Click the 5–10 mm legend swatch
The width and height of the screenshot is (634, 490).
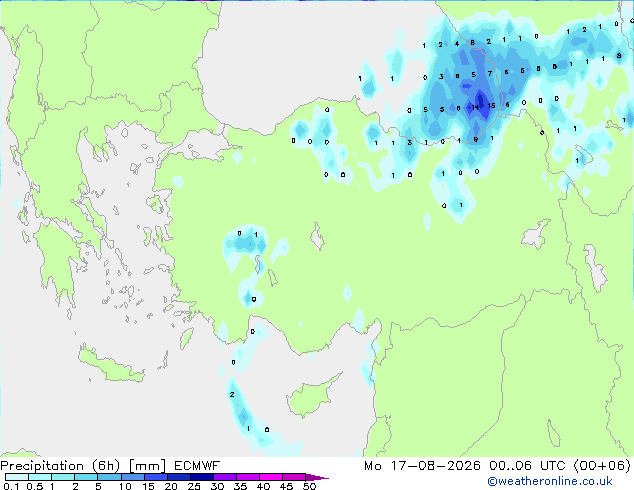[109, 477]
